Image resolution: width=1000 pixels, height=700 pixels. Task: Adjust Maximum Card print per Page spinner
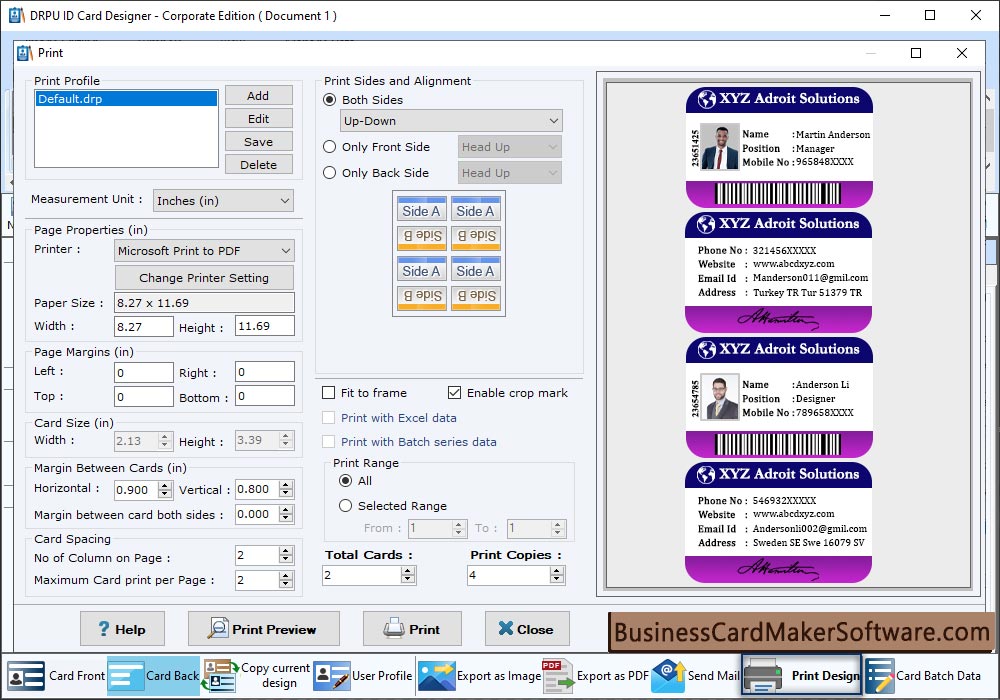click(286, 580)
